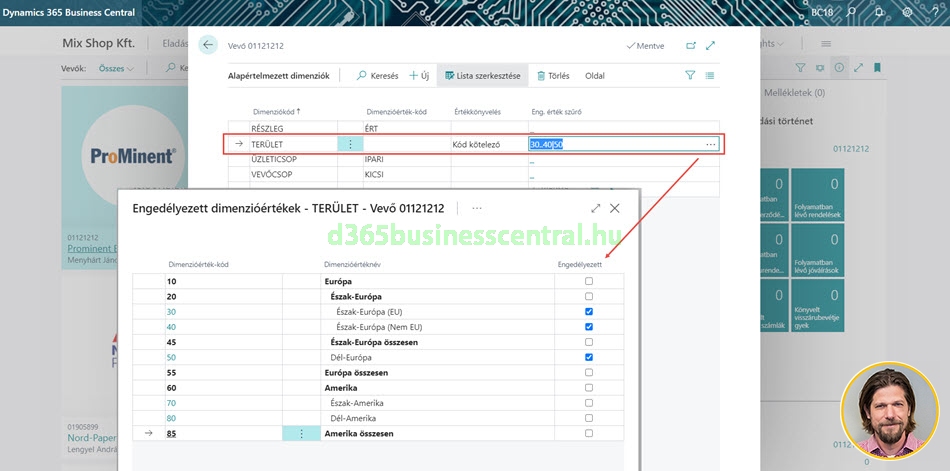Click the Mix Shop Kft. company name

(99, 43)
